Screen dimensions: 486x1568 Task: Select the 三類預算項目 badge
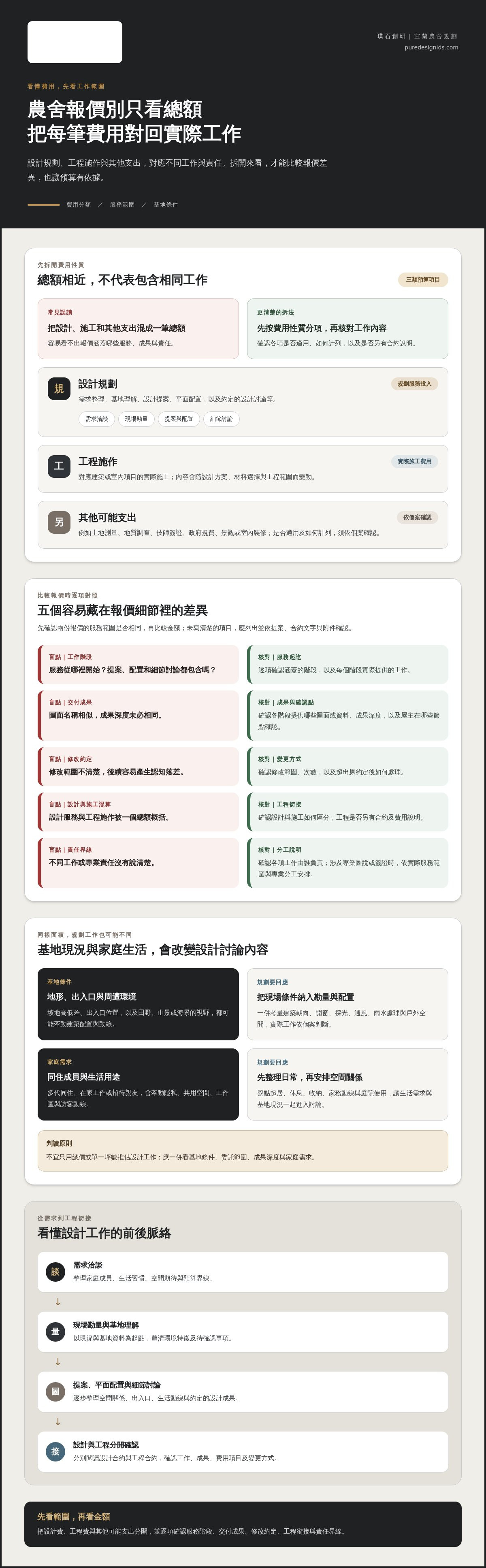pyautogui.click(x=423, y=280)
